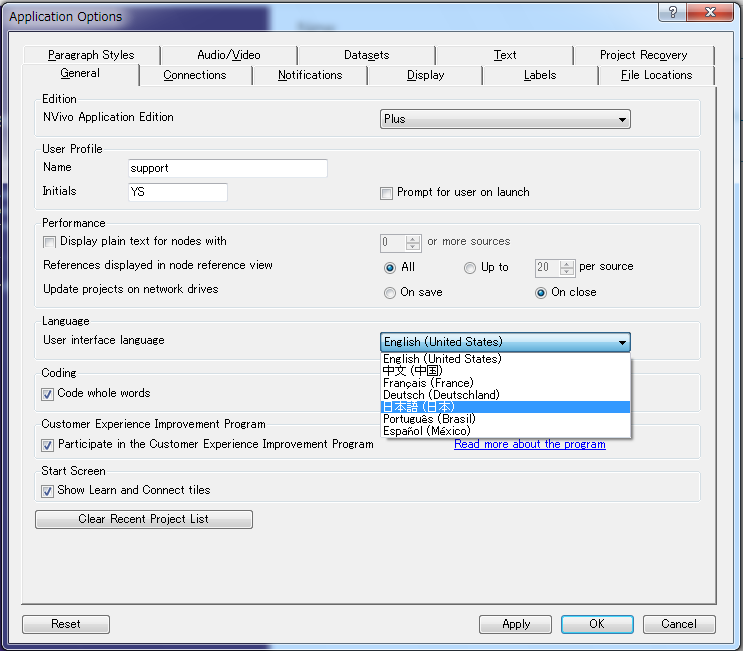This screenshot has height=651, width=743.
Task: Open the NVivo Application Edition dropdown
Action: coord(505,119)
